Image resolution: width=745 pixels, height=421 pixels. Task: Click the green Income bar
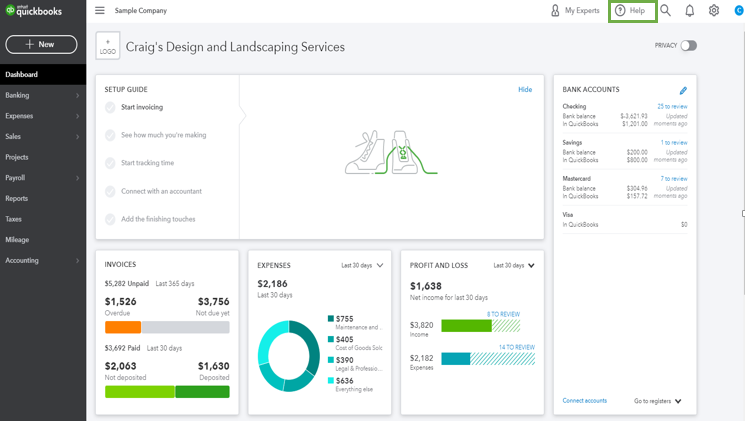[x=467, y=325]
